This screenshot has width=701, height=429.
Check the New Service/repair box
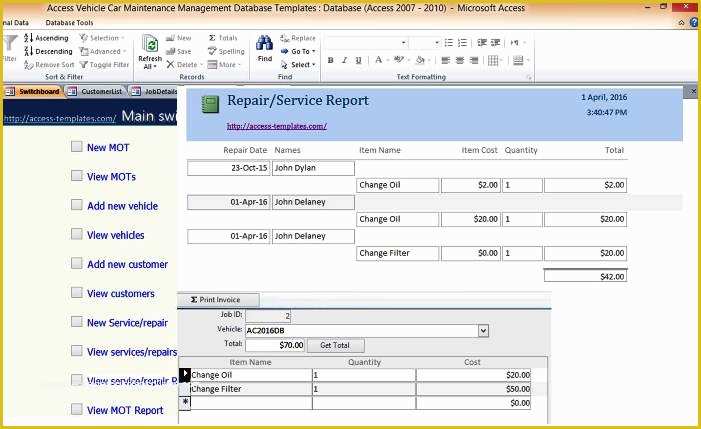point(76,322)
